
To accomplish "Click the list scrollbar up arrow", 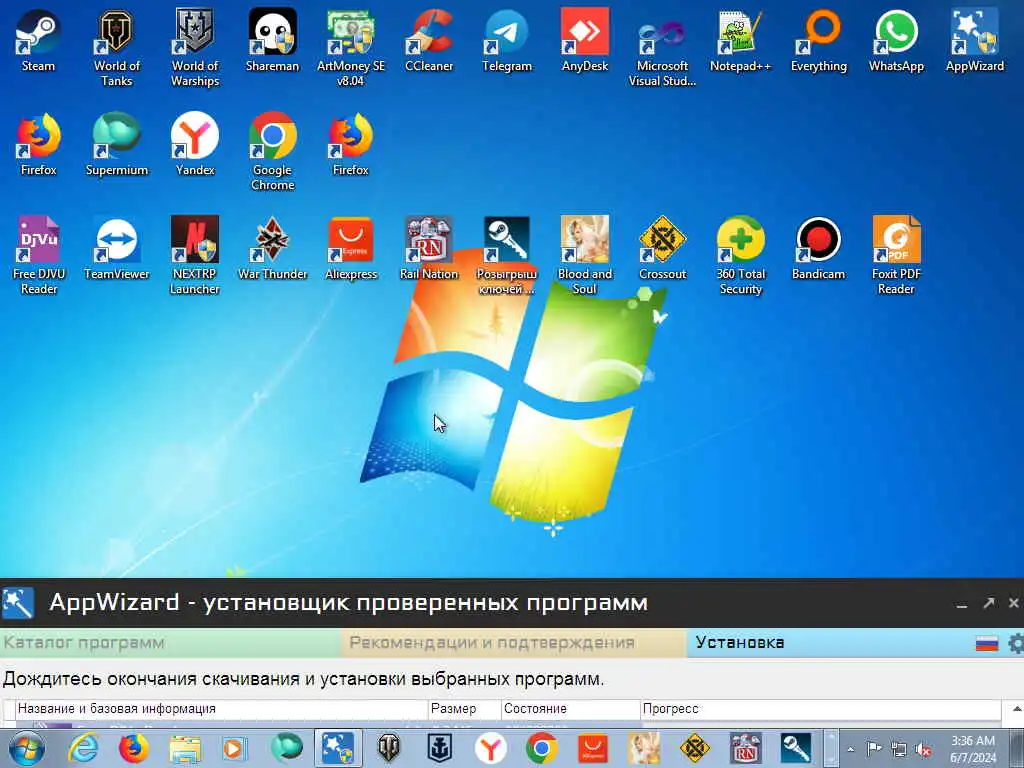I will point(1017,709).
